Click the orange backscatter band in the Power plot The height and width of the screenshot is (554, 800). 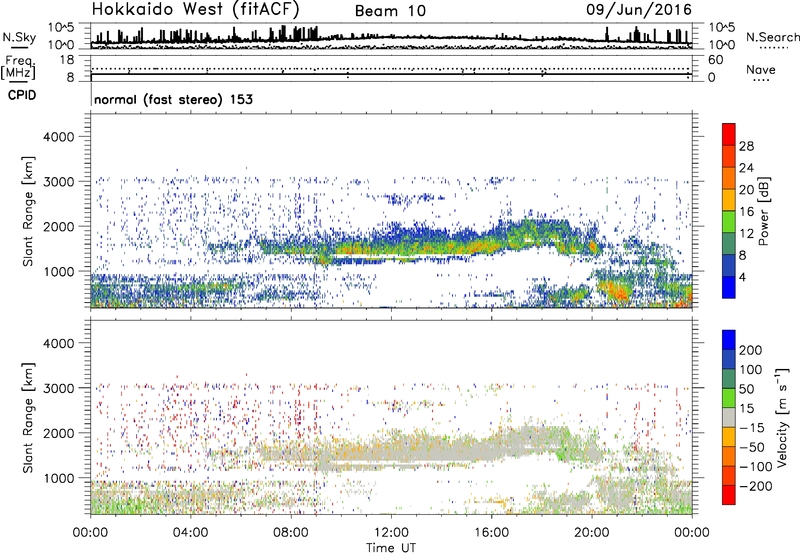[x=408, y=247]
